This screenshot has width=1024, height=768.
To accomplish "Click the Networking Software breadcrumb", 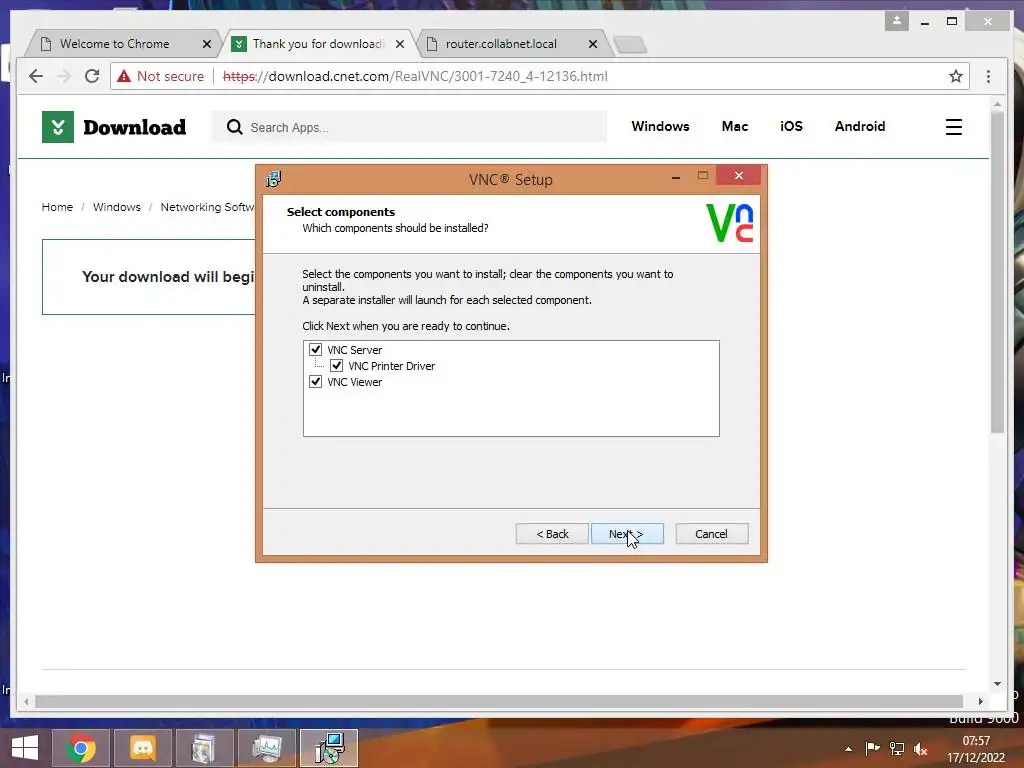I will click(x=208, y=207).
